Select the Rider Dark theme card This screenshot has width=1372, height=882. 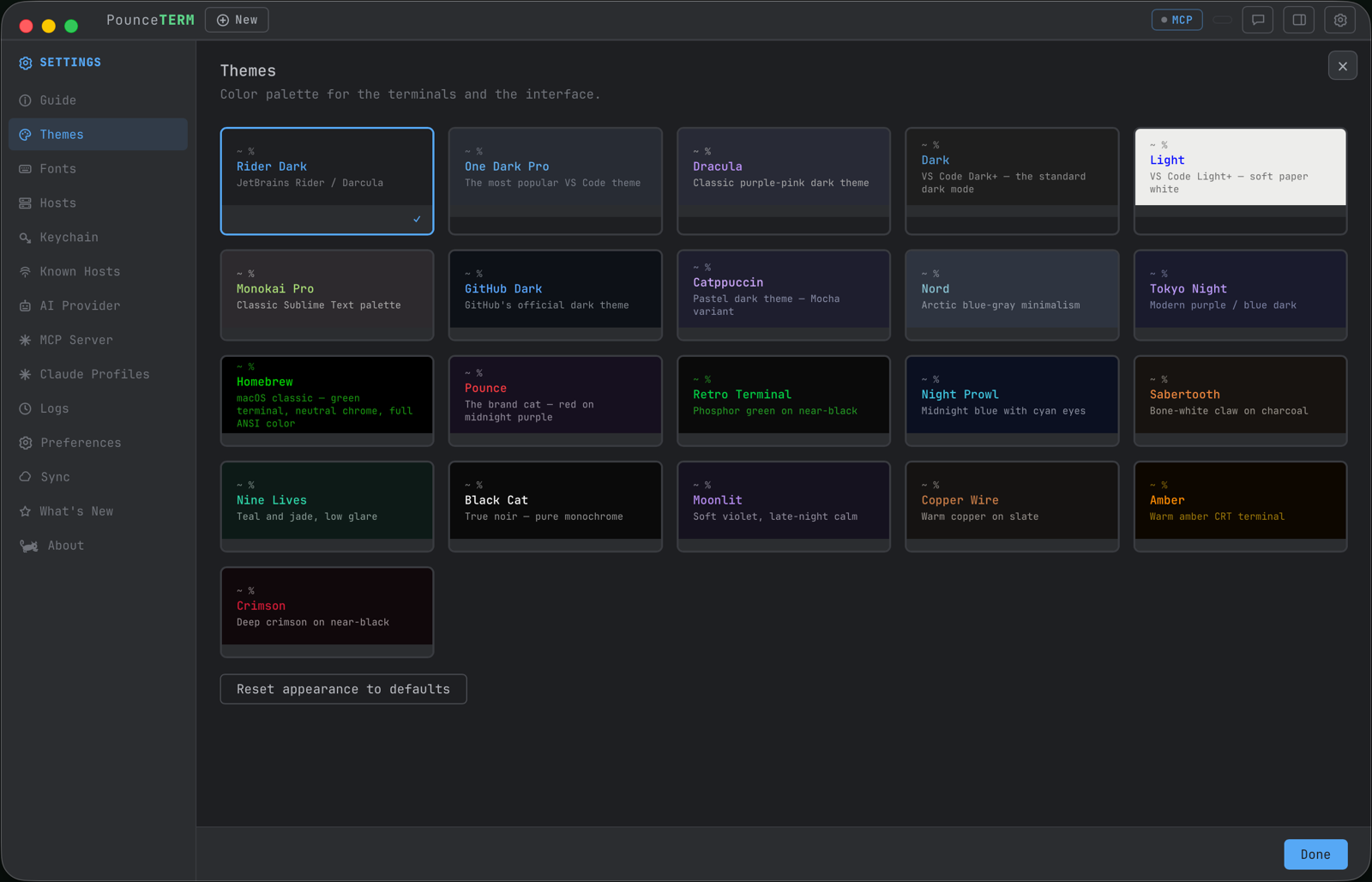pyautogui.click(x=327, y=181)
